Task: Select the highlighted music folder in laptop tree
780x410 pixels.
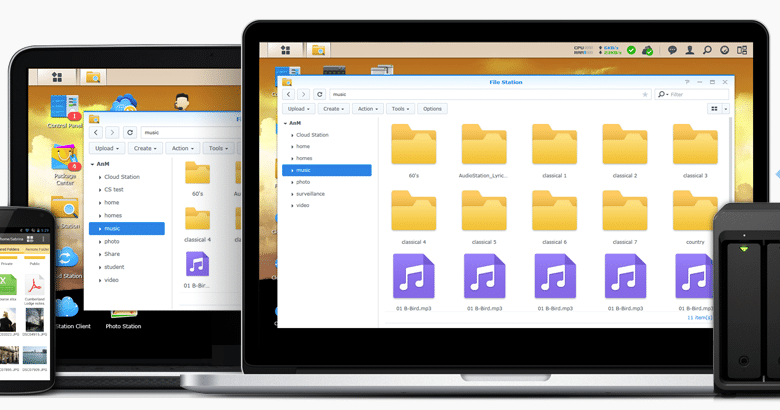Action: [326, 170]
